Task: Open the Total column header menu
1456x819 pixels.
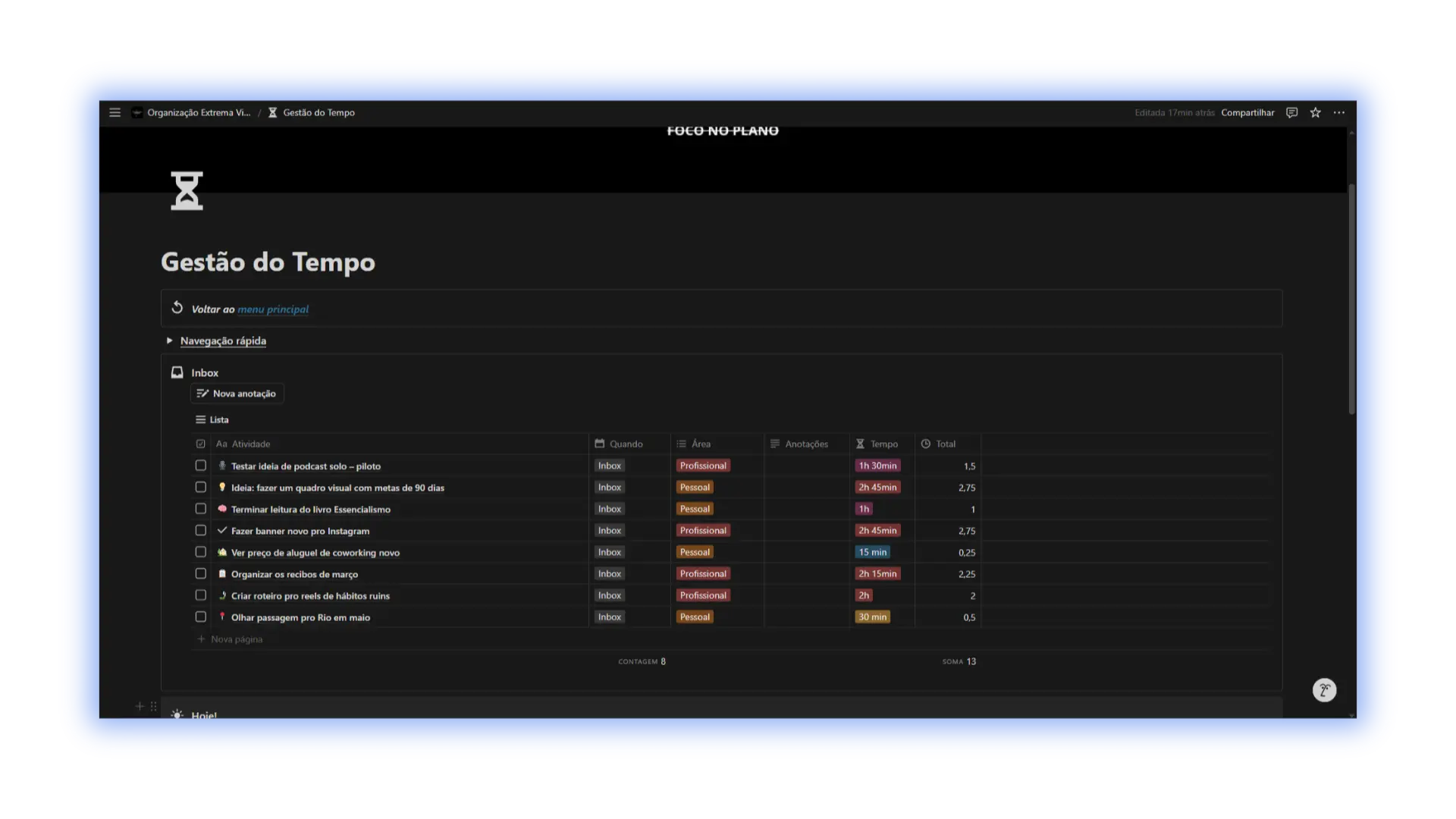Action: 948,444
